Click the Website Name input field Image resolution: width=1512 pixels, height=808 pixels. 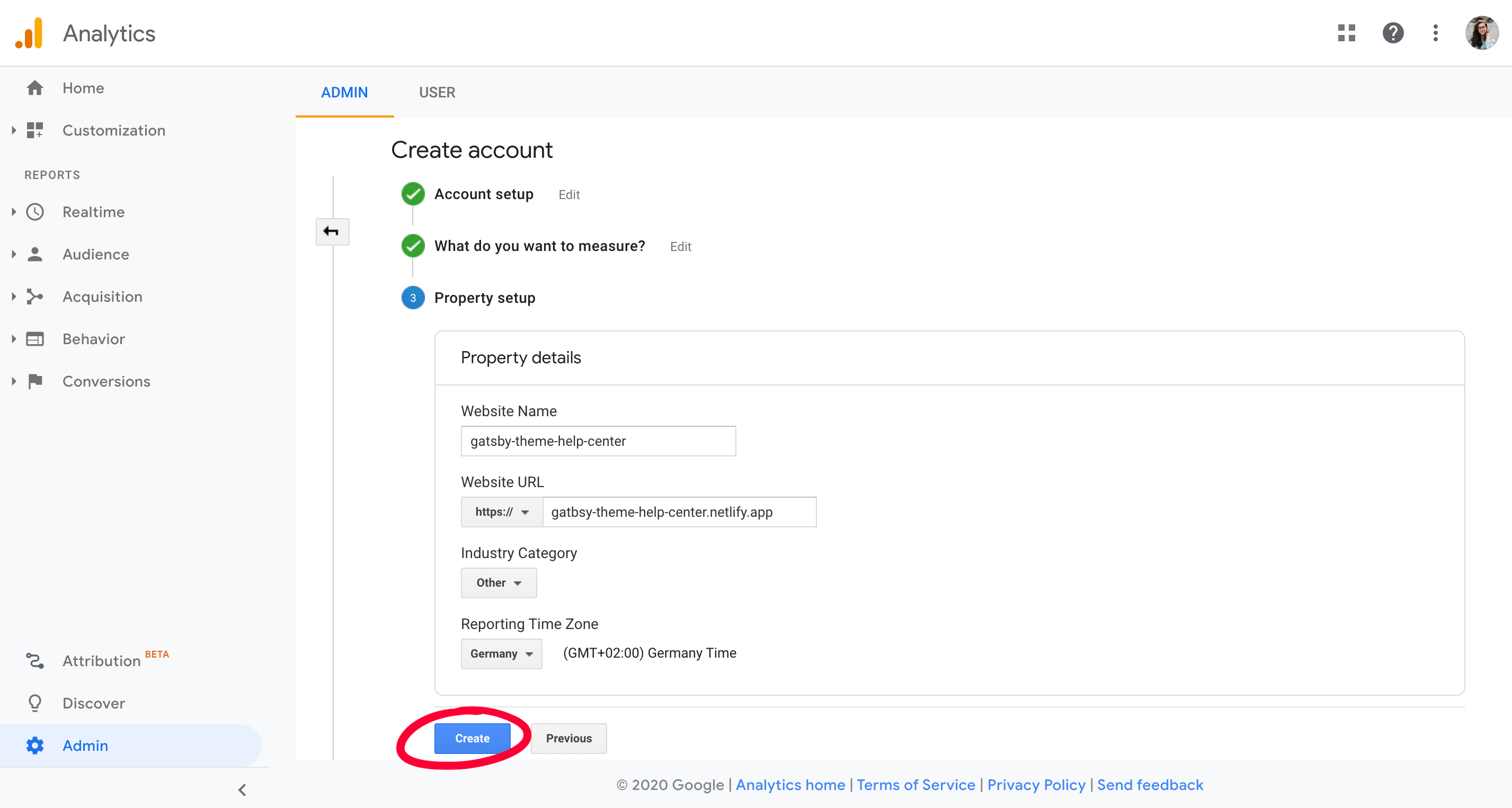(598, 441)
